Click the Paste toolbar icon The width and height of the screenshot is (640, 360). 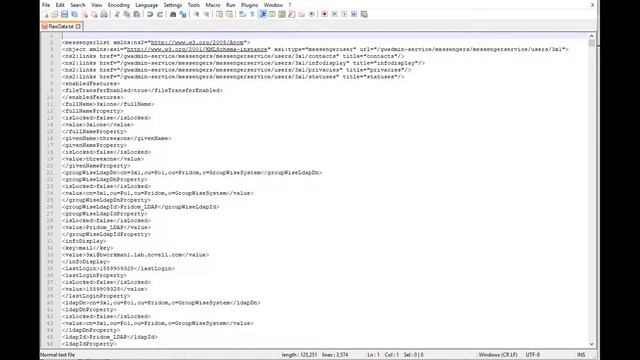tap(137, 14)
